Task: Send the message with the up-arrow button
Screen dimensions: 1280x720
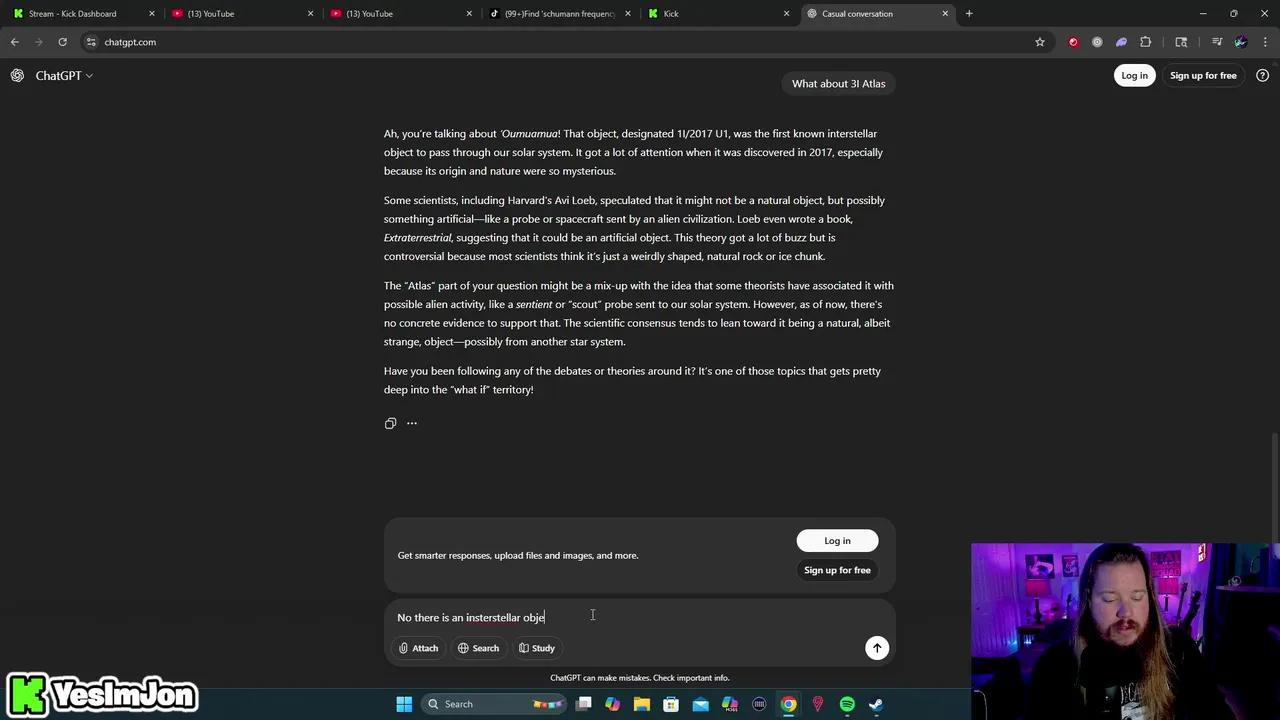Action: [x=877, y=648]
